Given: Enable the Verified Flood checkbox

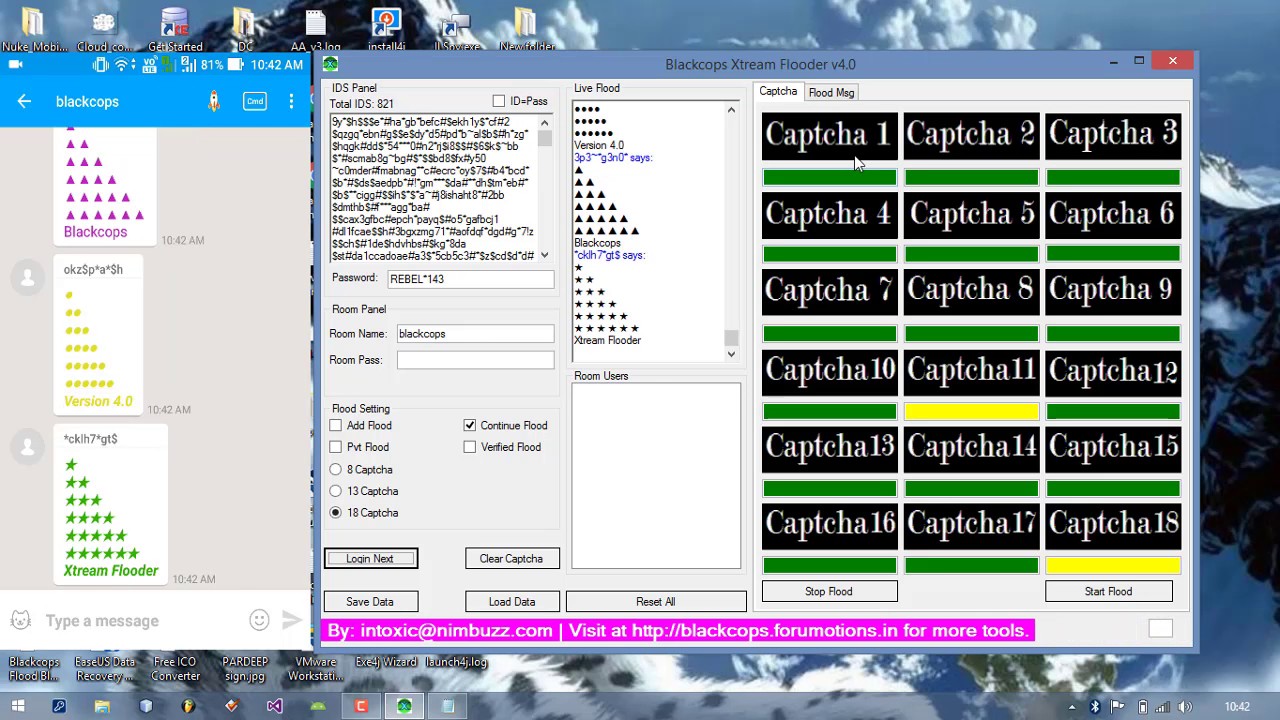Looking at the screenshot, I should click(x=470, y=447).
